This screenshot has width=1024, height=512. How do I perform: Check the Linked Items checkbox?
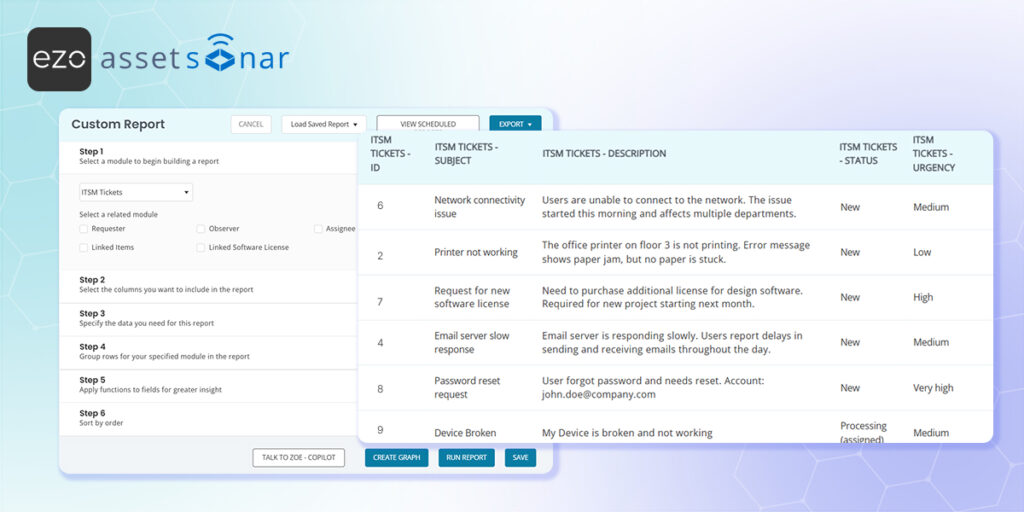coord(84,247)
